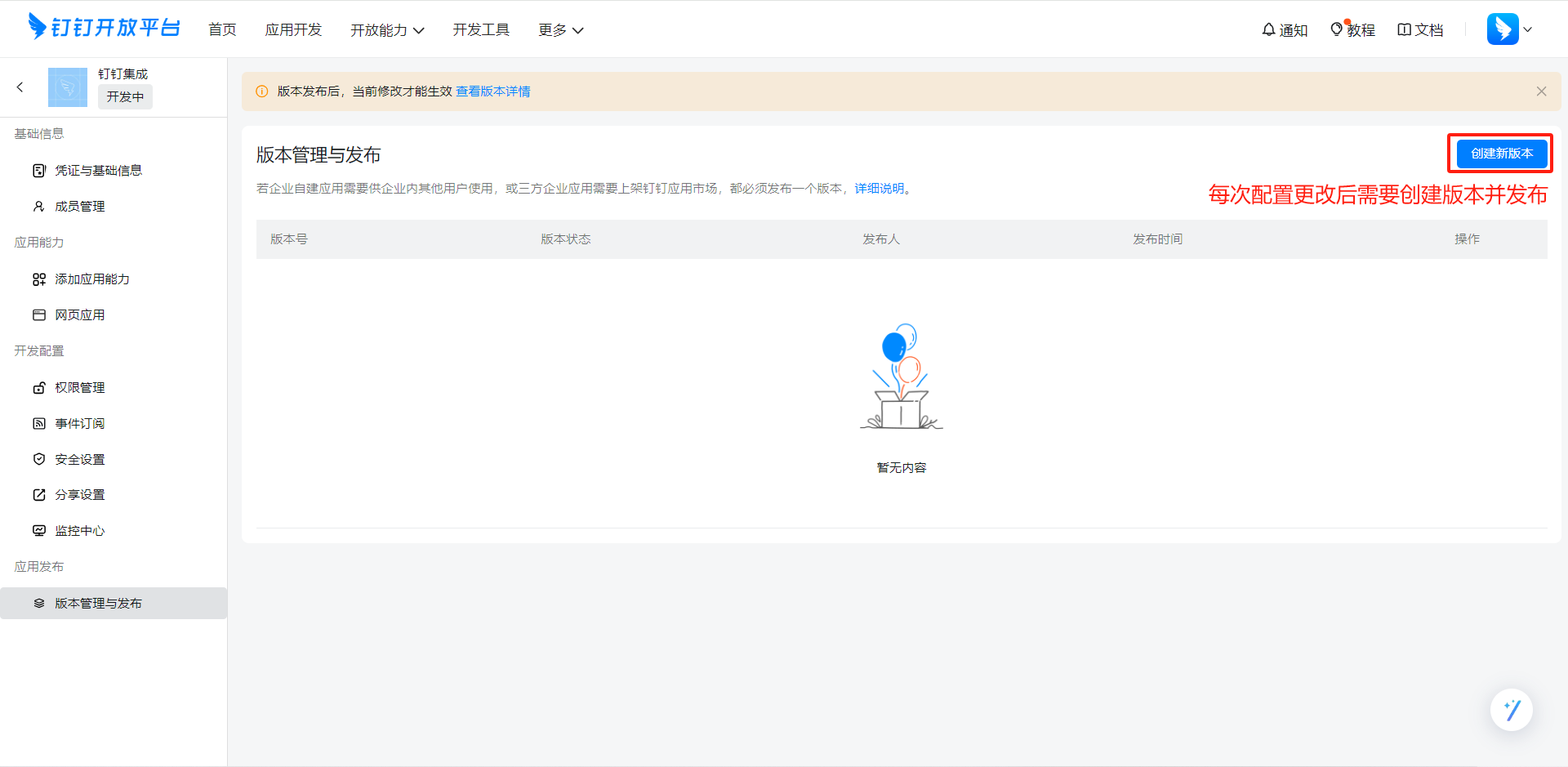This screenshot has width=1568, height=767.
Task: Select 开发工具 in top navigation
Action: tap(481, 30)
